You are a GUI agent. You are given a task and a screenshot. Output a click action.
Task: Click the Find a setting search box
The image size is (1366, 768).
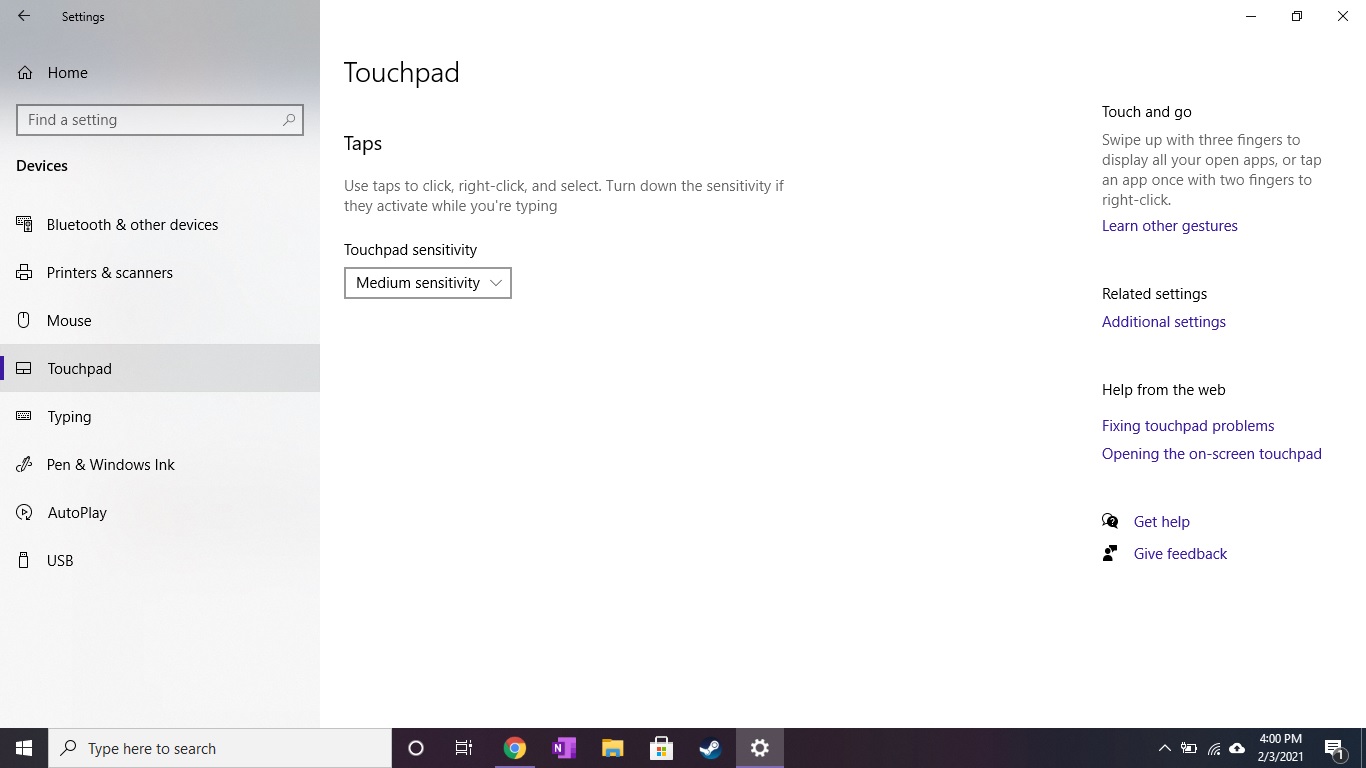pos(160,119)
